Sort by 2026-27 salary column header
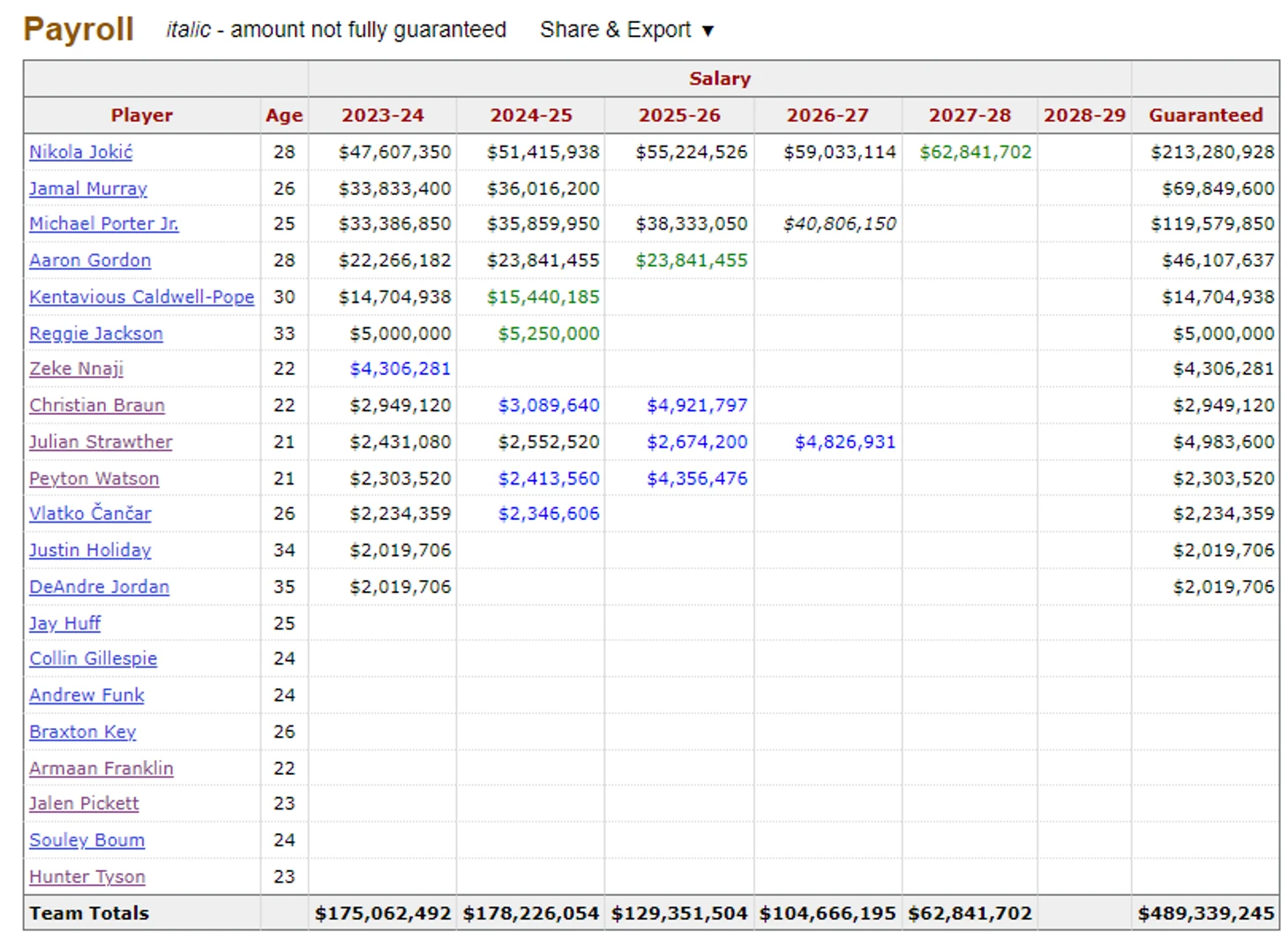 [827, 116]
